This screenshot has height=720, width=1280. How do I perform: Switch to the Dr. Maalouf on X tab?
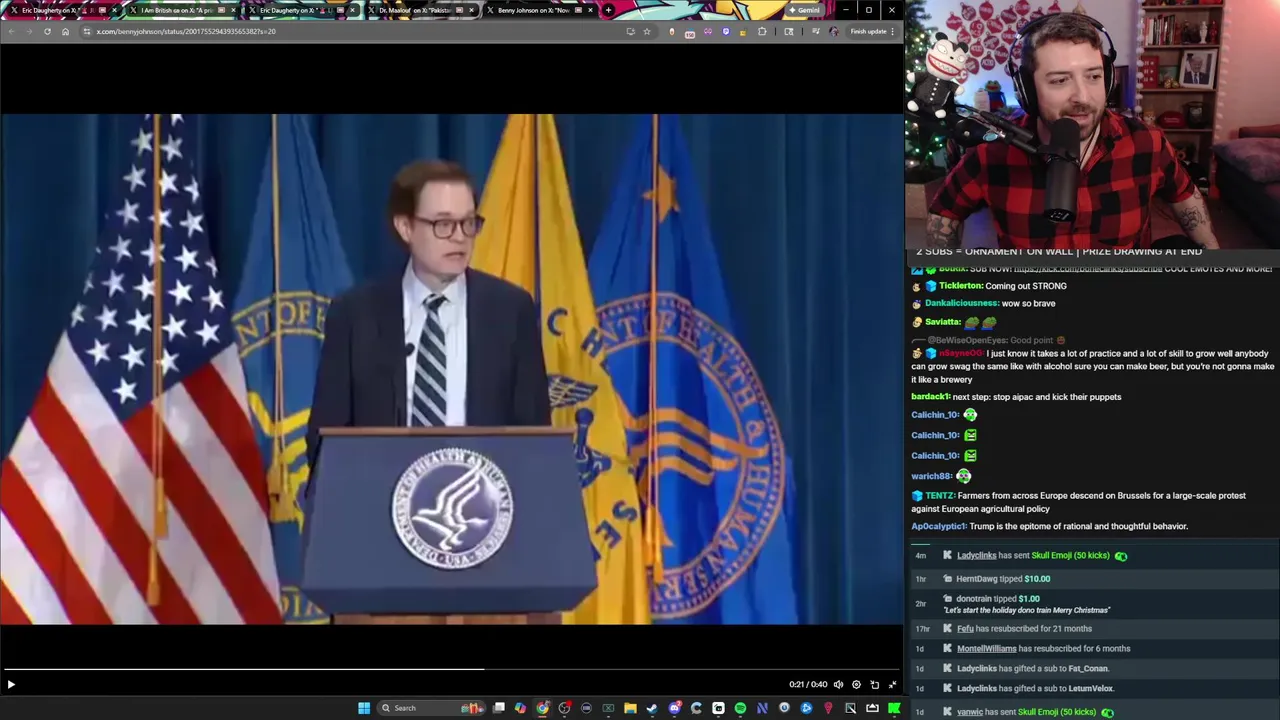(422, 10)
